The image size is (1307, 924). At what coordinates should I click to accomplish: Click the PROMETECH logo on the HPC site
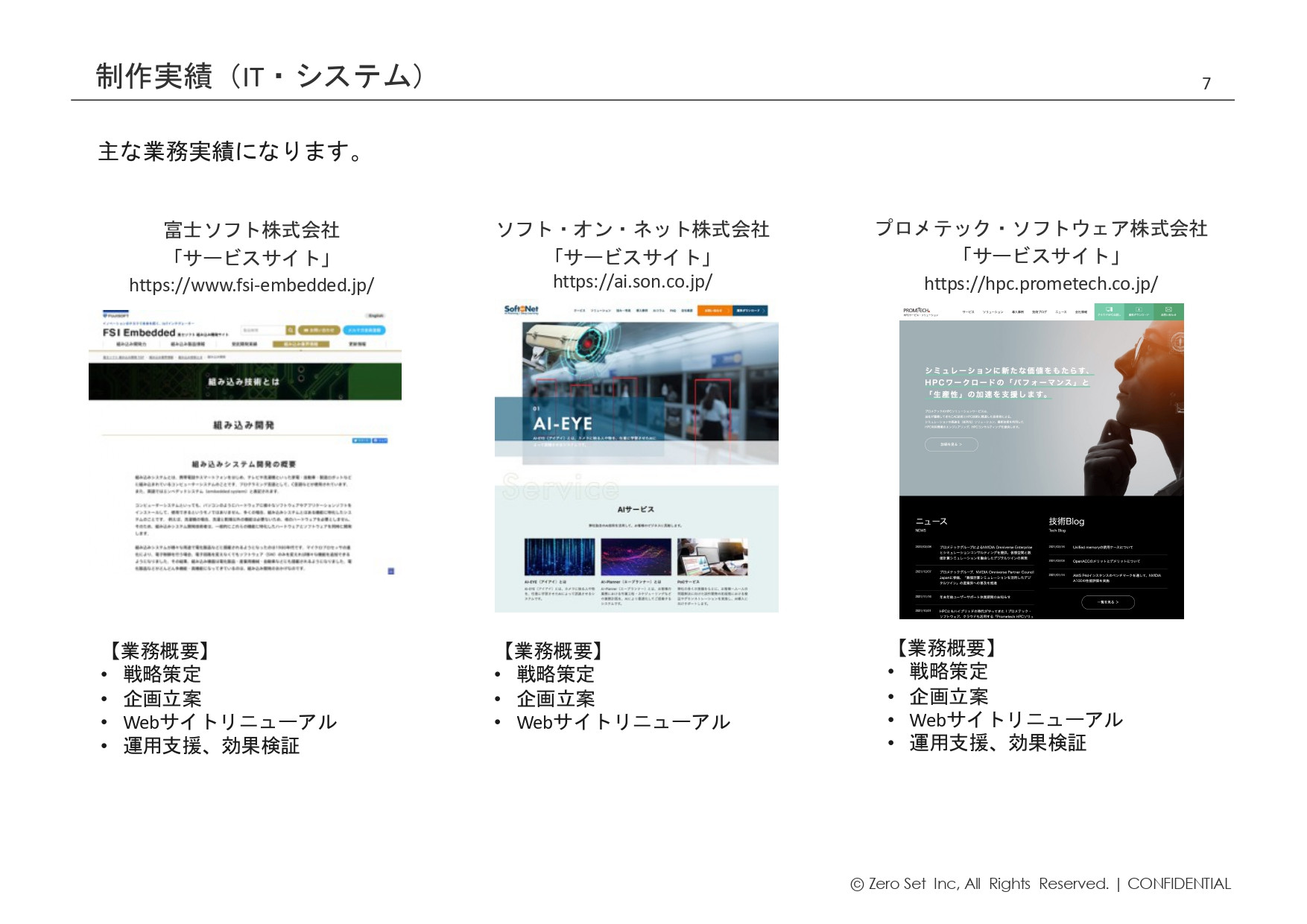coord(916,309)
